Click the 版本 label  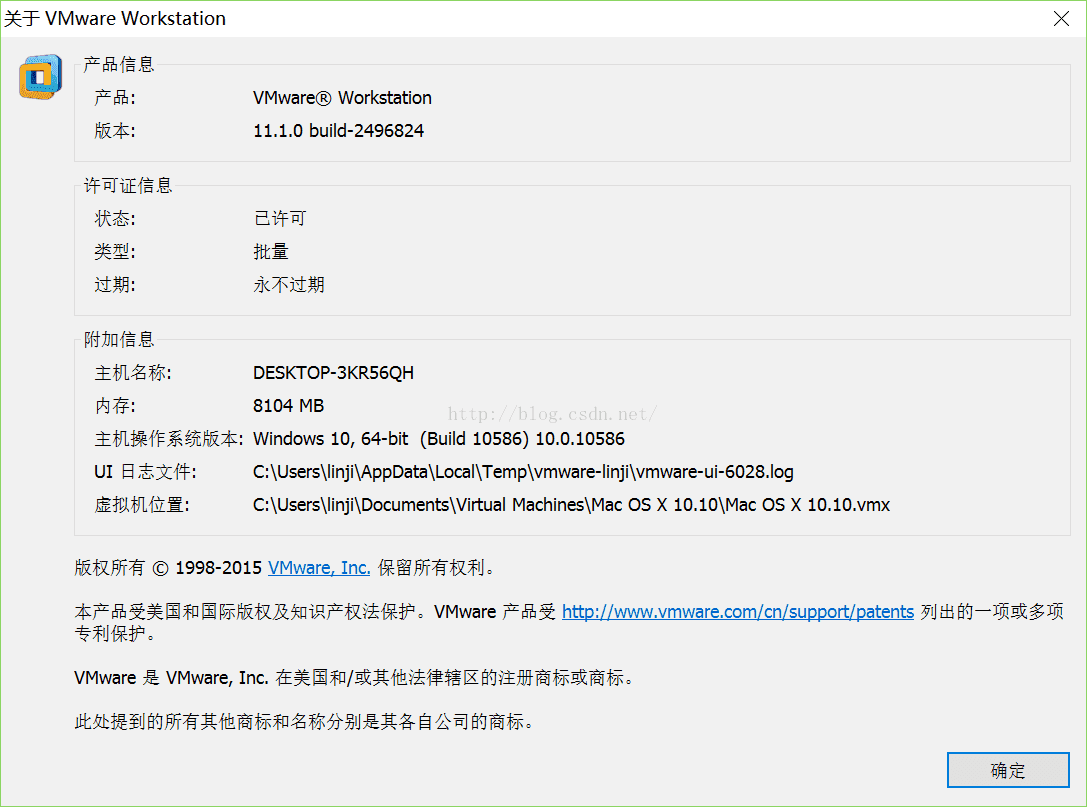[115, 130]
